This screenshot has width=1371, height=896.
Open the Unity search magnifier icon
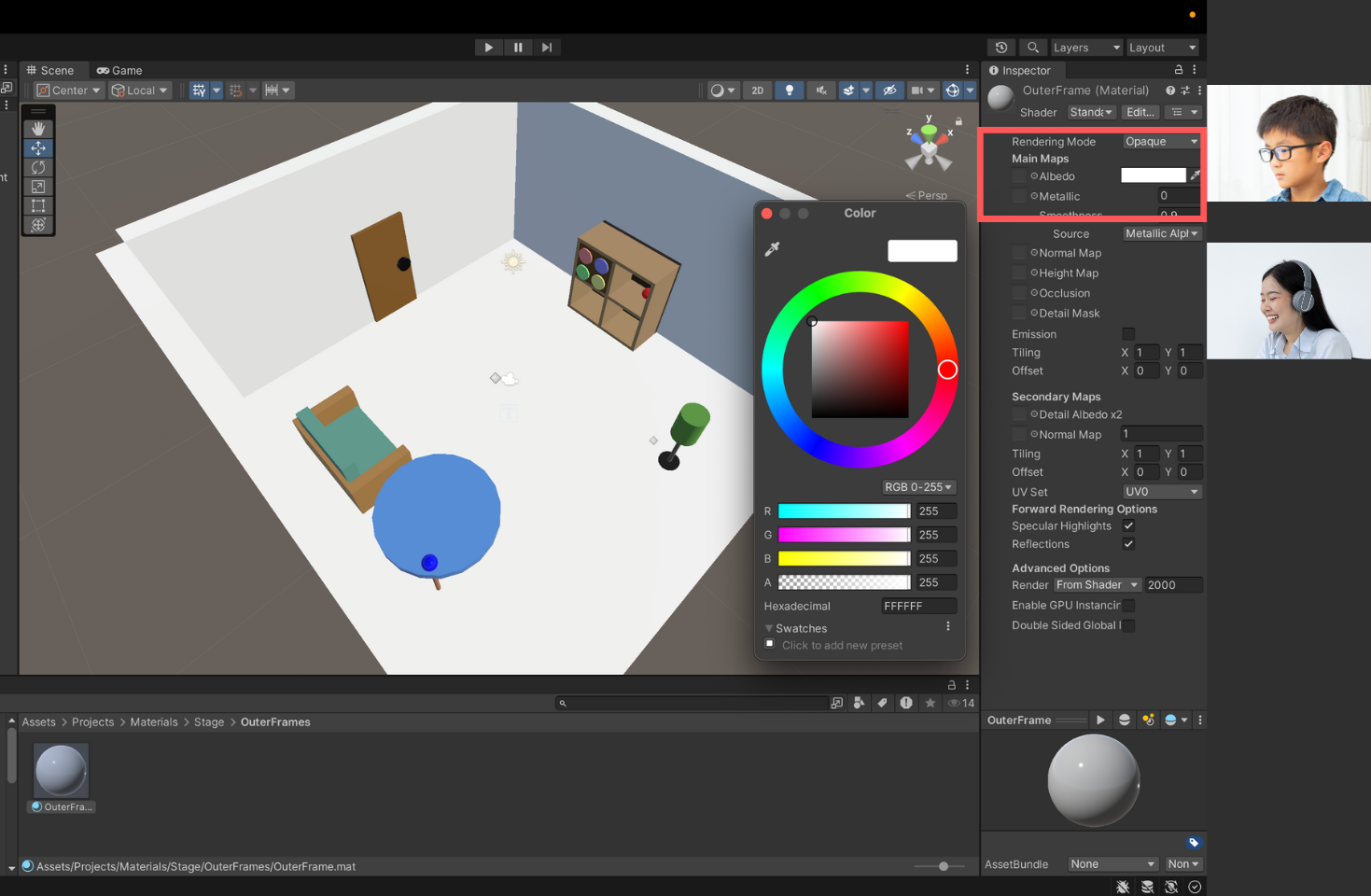(1032, 48)
